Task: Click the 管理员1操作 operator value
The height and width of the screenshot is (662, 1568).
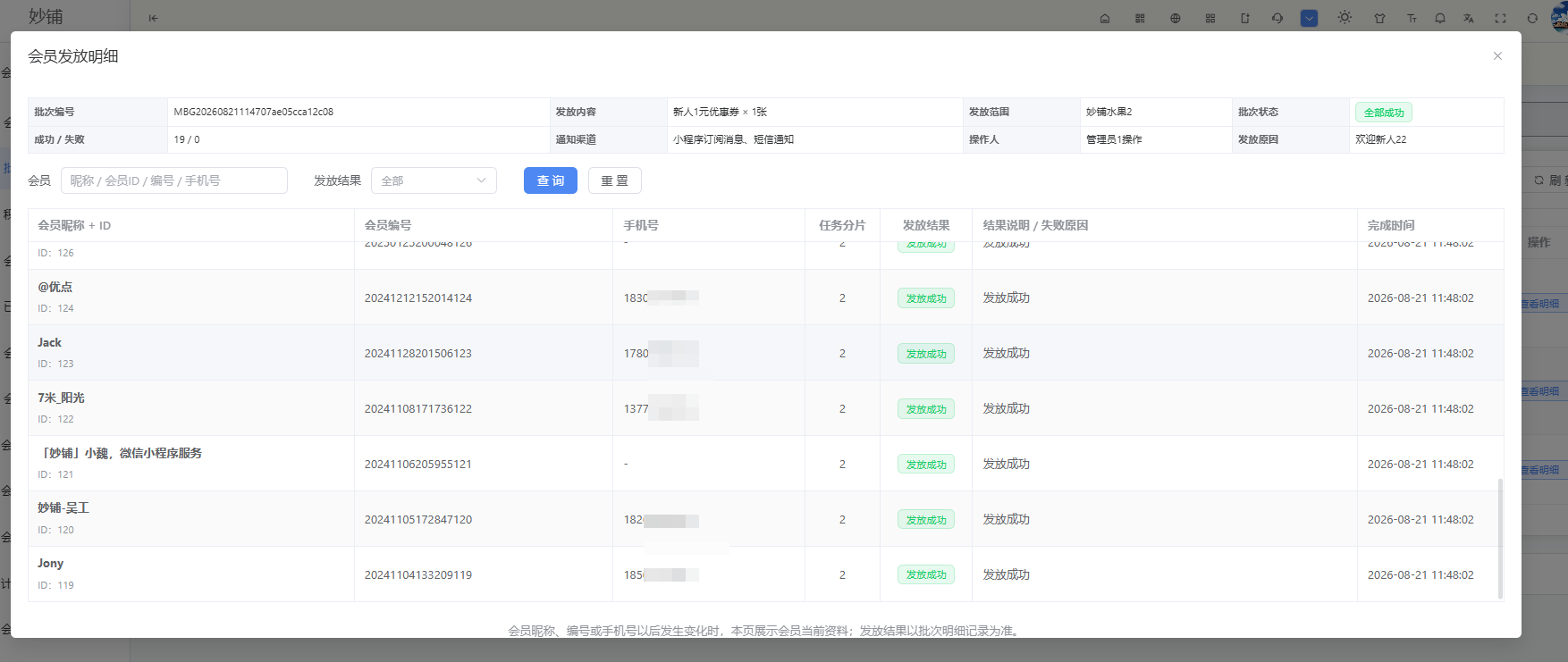Action: (x=1114, y=139)
